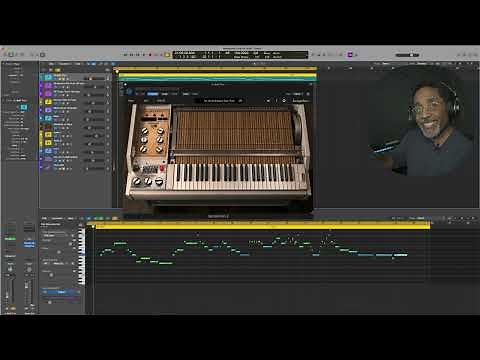The height and width of the screenshot is (360, 480).
Task: Click the left channel strip pan knob
Action: [10, 269]
